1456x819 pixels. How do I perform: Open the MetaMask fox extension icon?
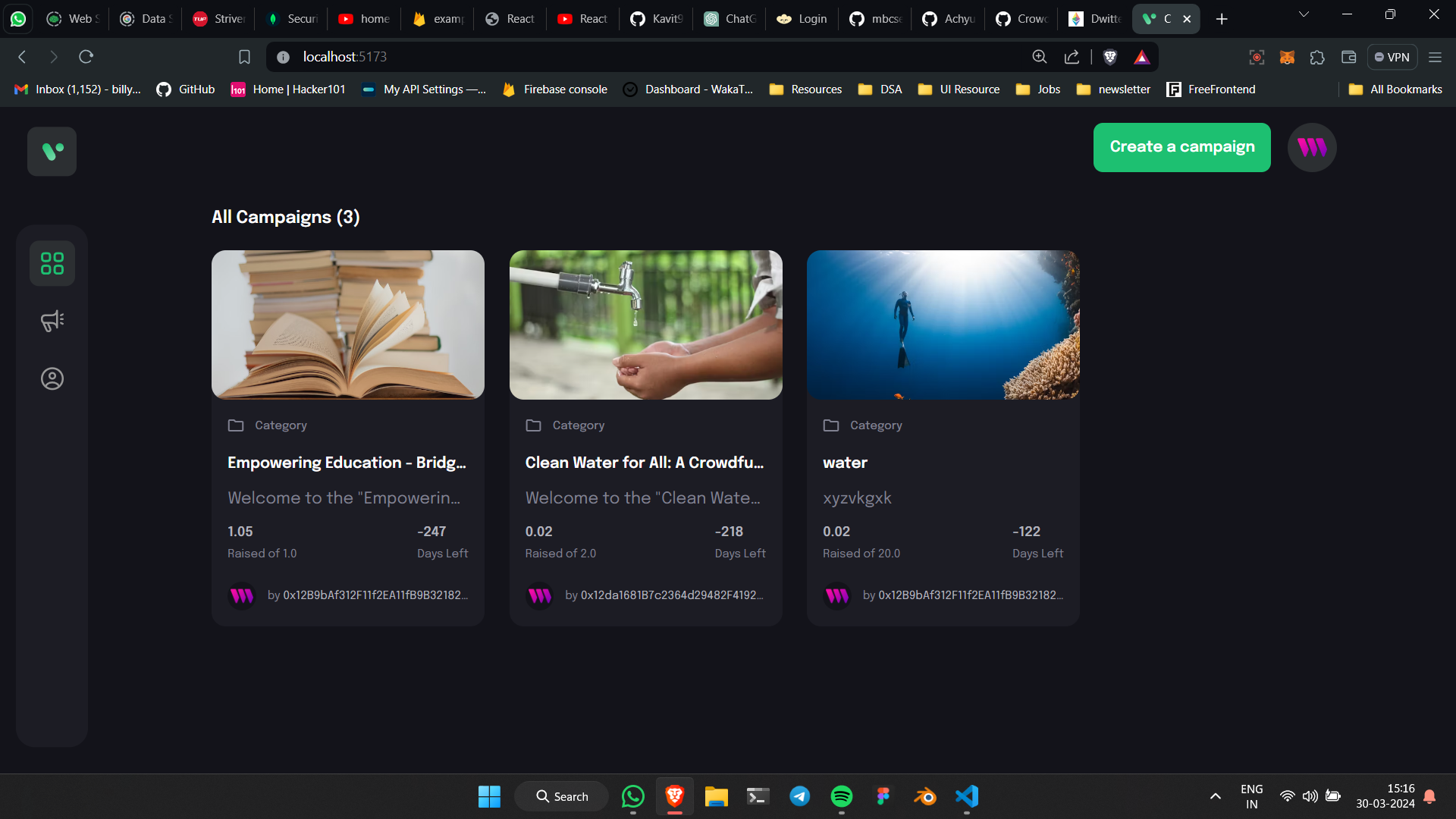tap(1287, 57)
